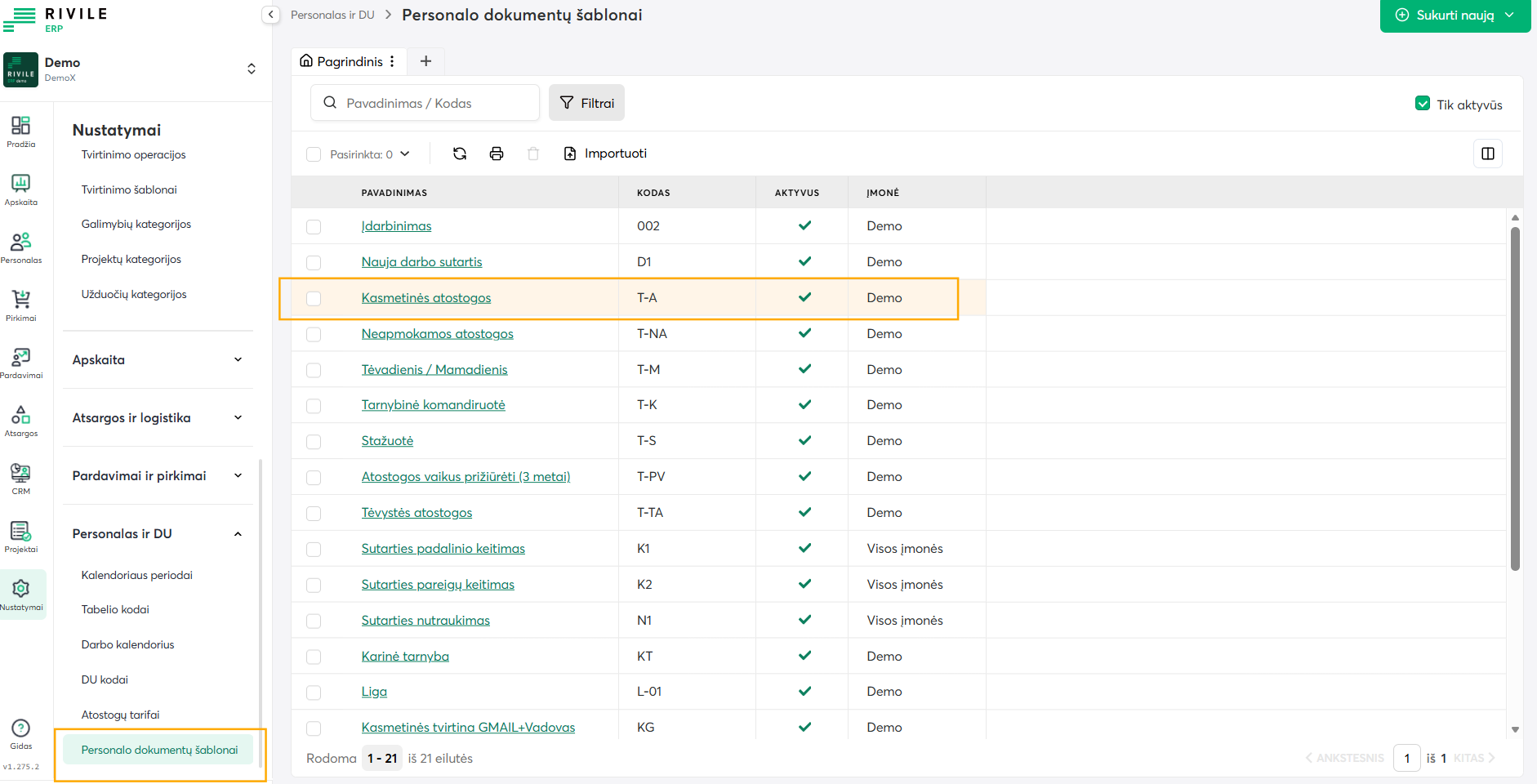Screen dimensions: 1537x784
Task: Collapse the side panel with back chevron
Action: pos(271,15)
